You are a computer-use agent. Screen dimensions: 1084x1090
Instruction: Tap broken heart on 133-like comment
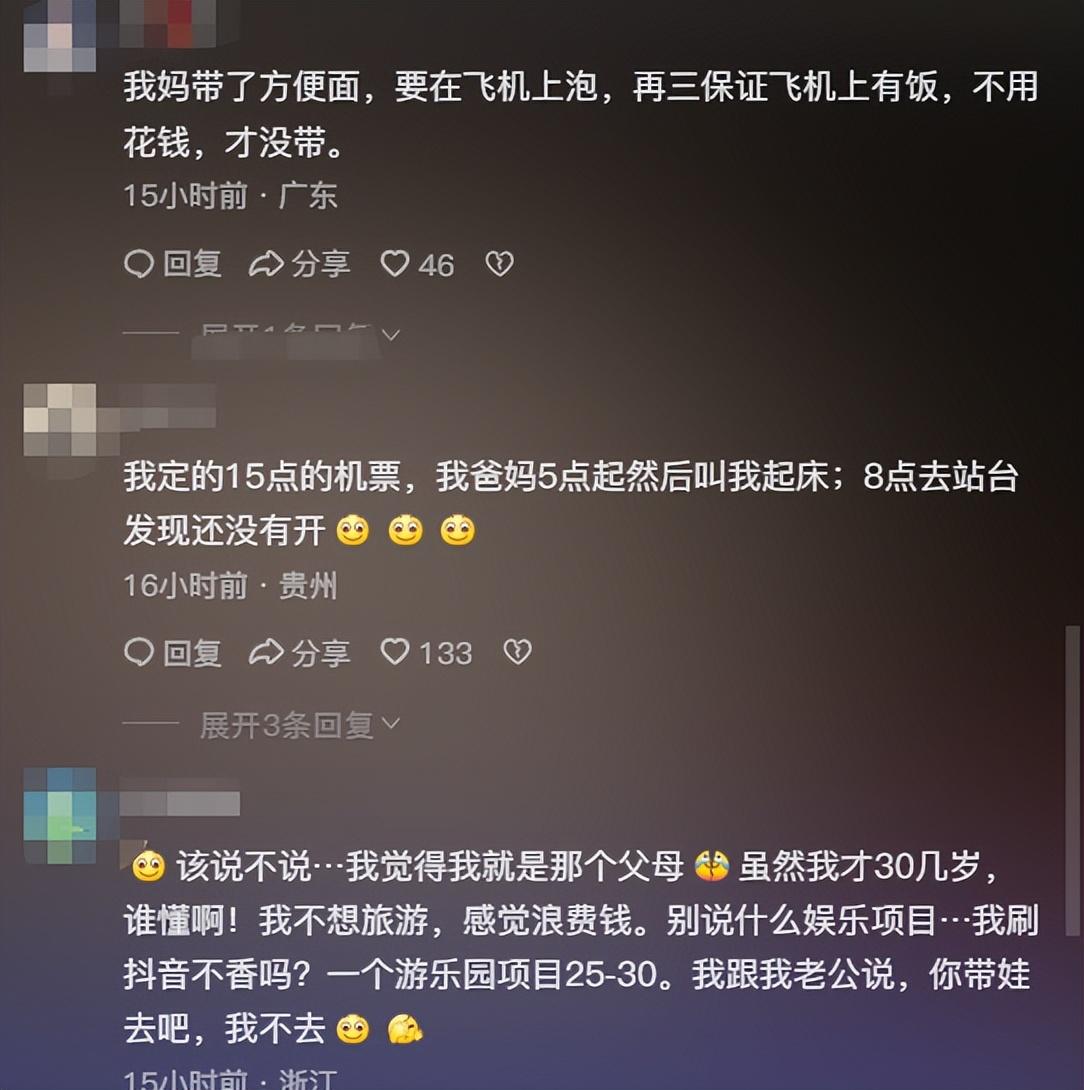pos(517,652)
